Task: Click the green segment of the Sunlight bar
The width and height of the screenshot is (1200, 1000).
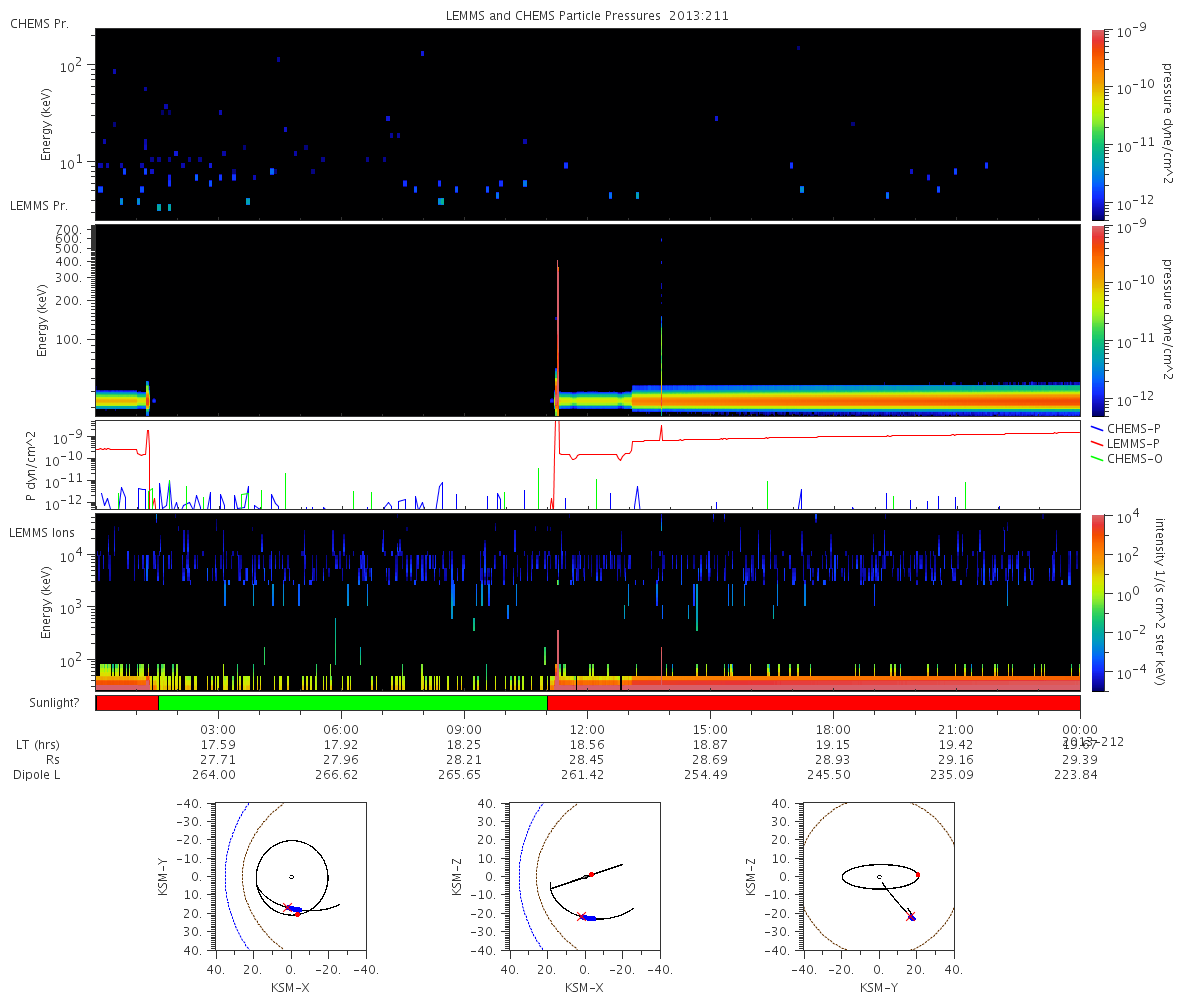Action: click(352, 703)
